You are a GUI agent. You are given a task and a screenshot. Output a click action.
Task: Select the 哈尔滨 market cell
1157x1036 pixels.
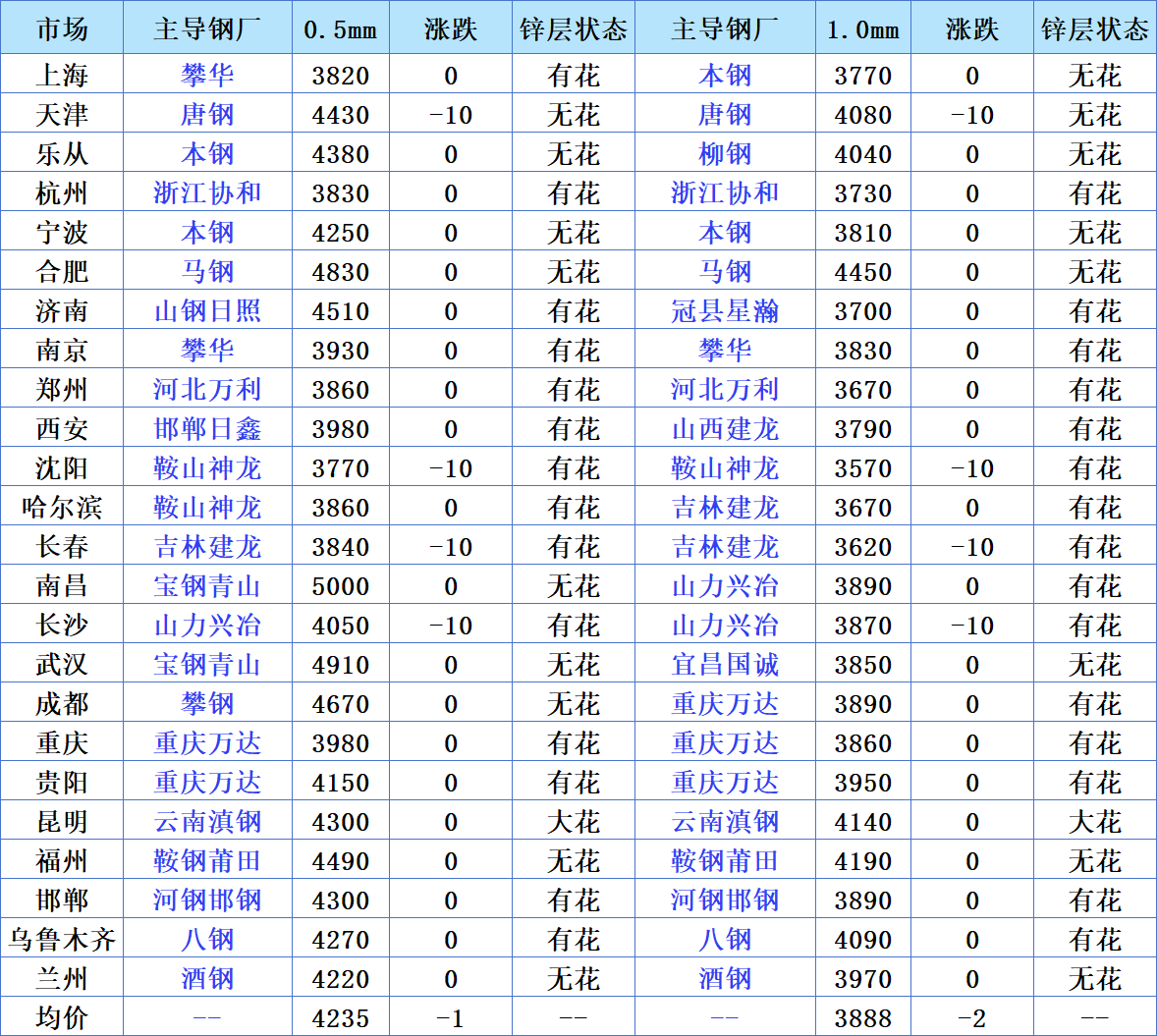62,507
